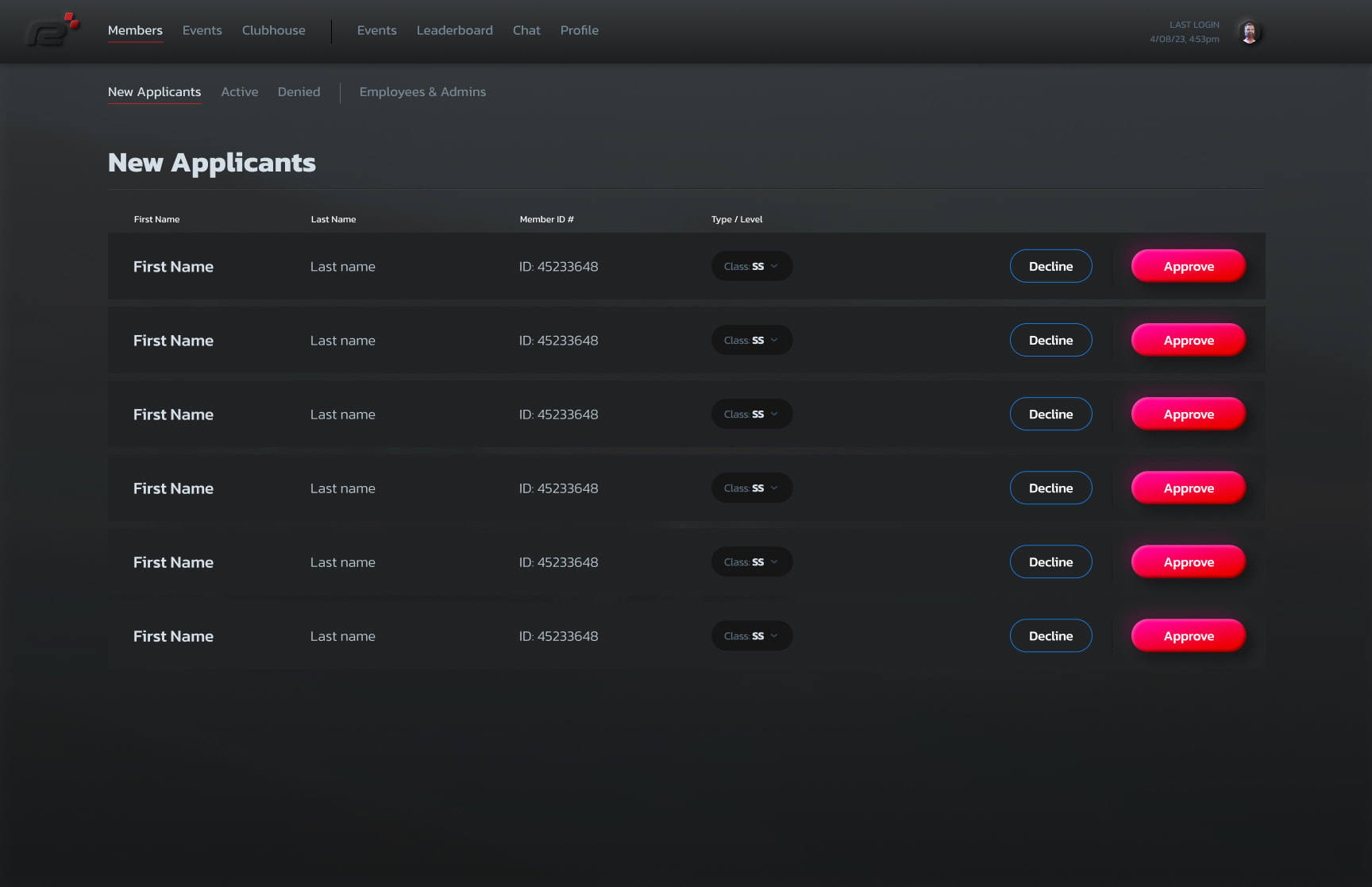Decline the second applicant
Screen dimensions: 1372x887
pyautogui.click(x=1051, y=340)
